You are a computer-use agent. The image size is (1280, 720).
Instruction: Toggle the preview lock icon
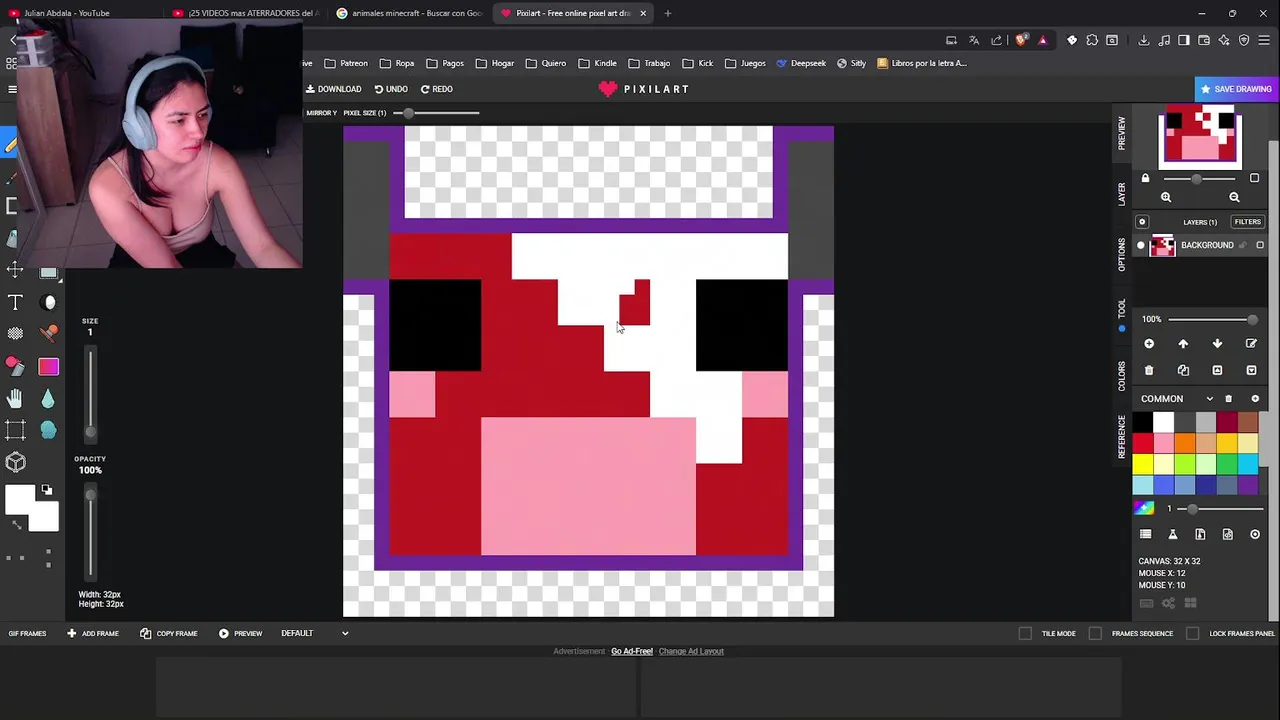click(x=1146, y=178)
